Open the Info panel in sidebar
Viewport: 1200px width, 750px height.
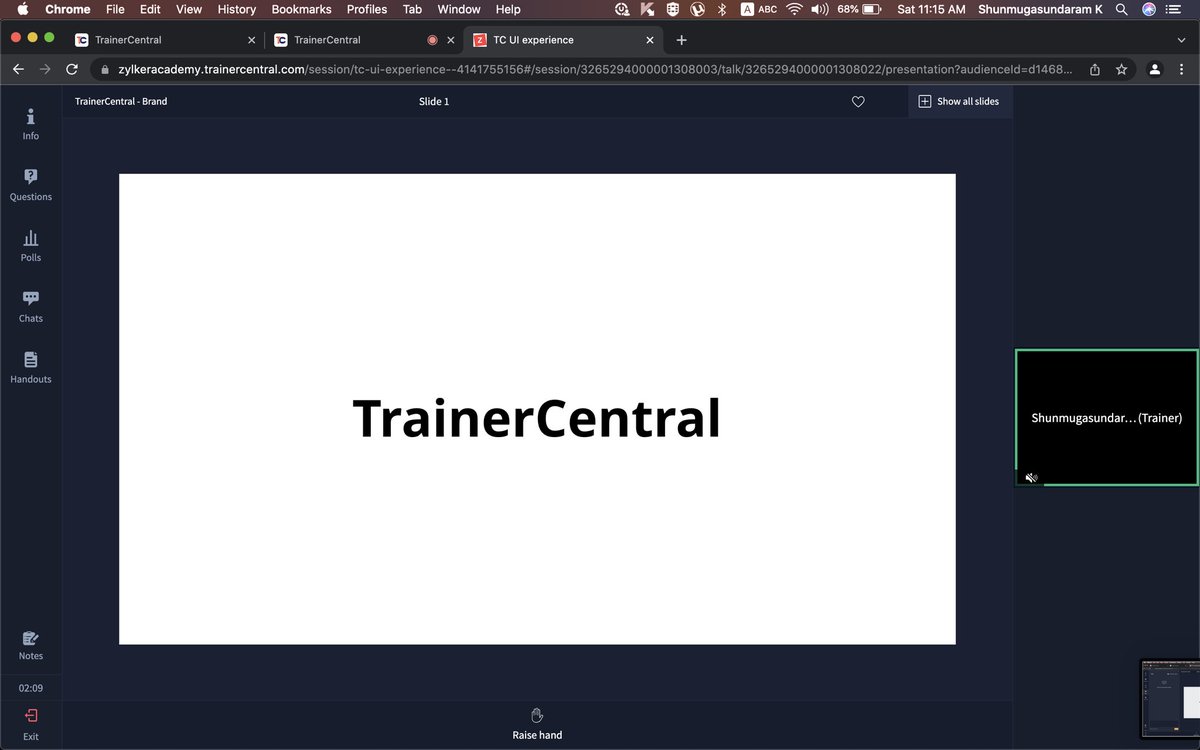coord(31,125)
